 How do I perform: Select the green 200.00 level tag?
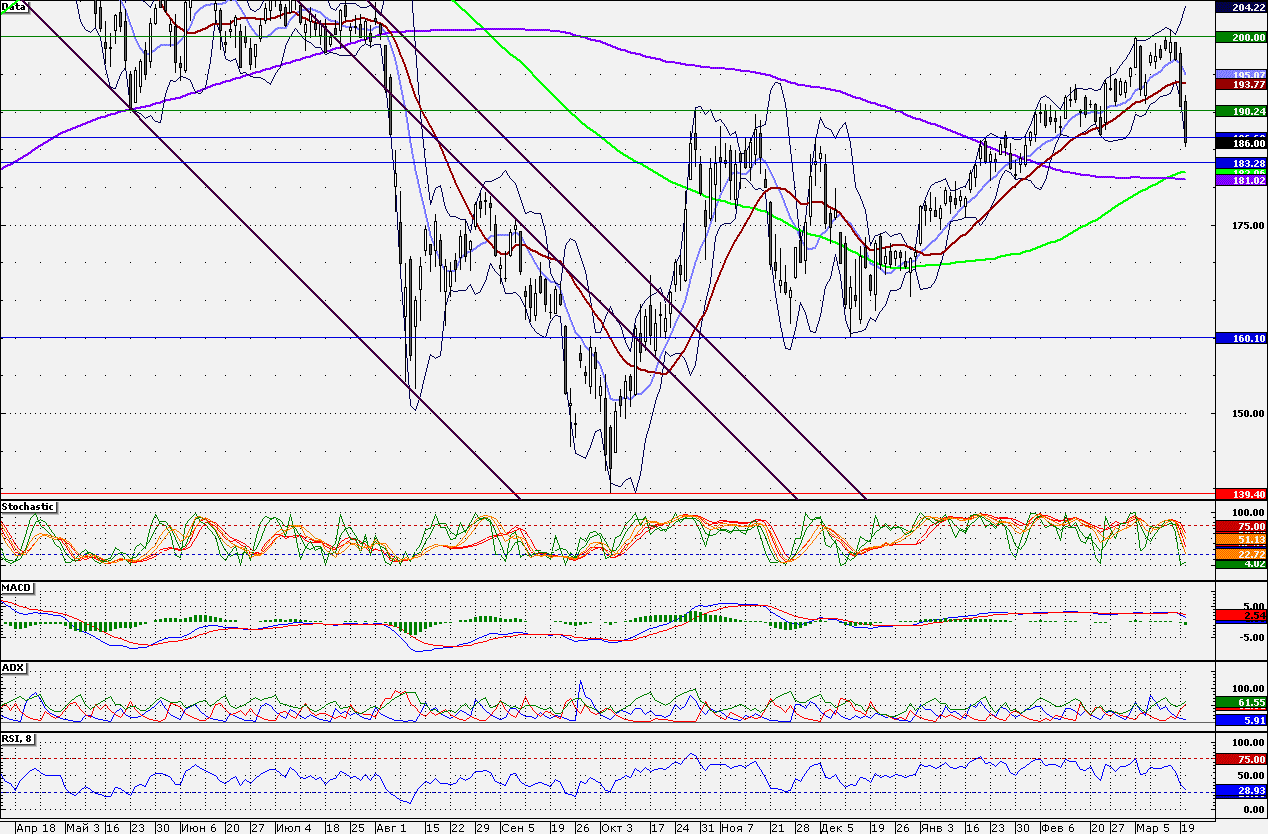(x=1240, y=37)
